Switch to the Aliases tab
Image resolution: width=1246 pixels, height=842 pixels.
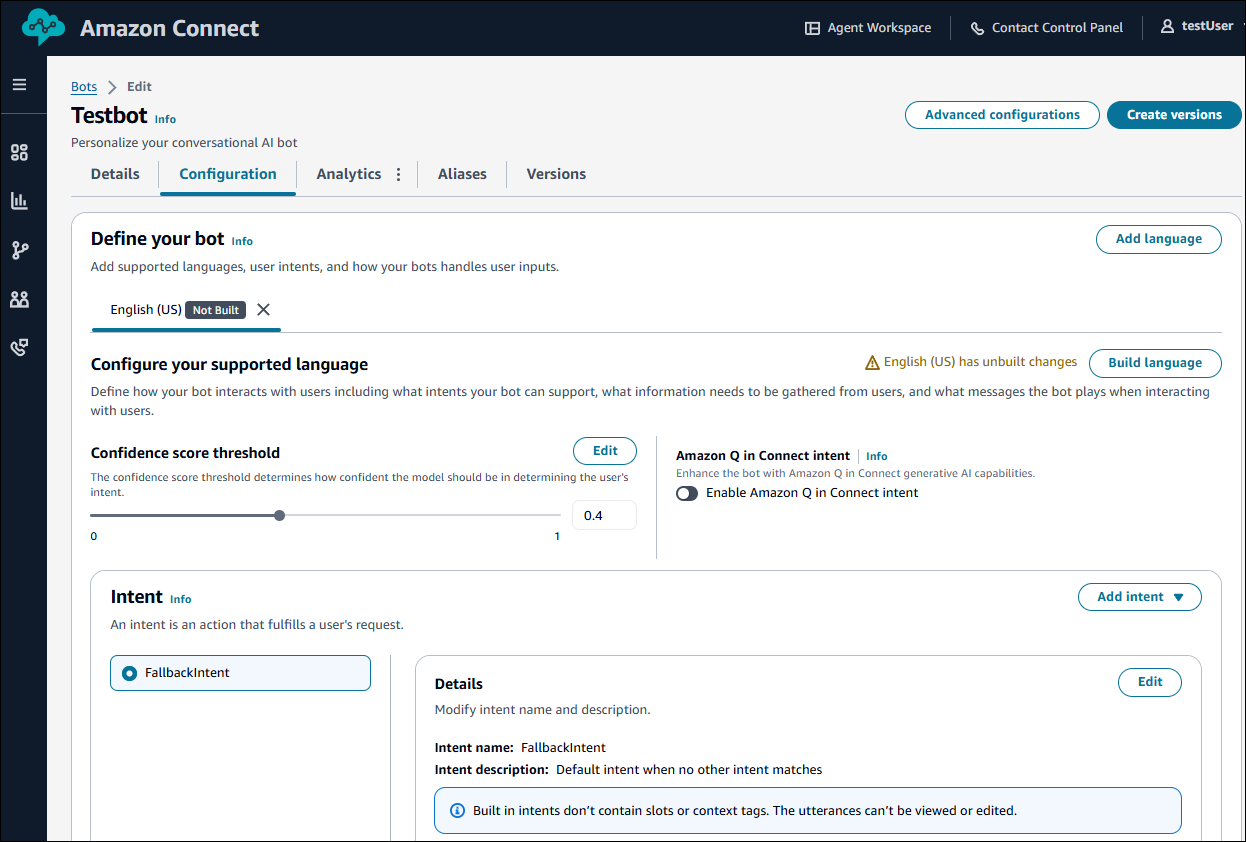coord(462,174)
